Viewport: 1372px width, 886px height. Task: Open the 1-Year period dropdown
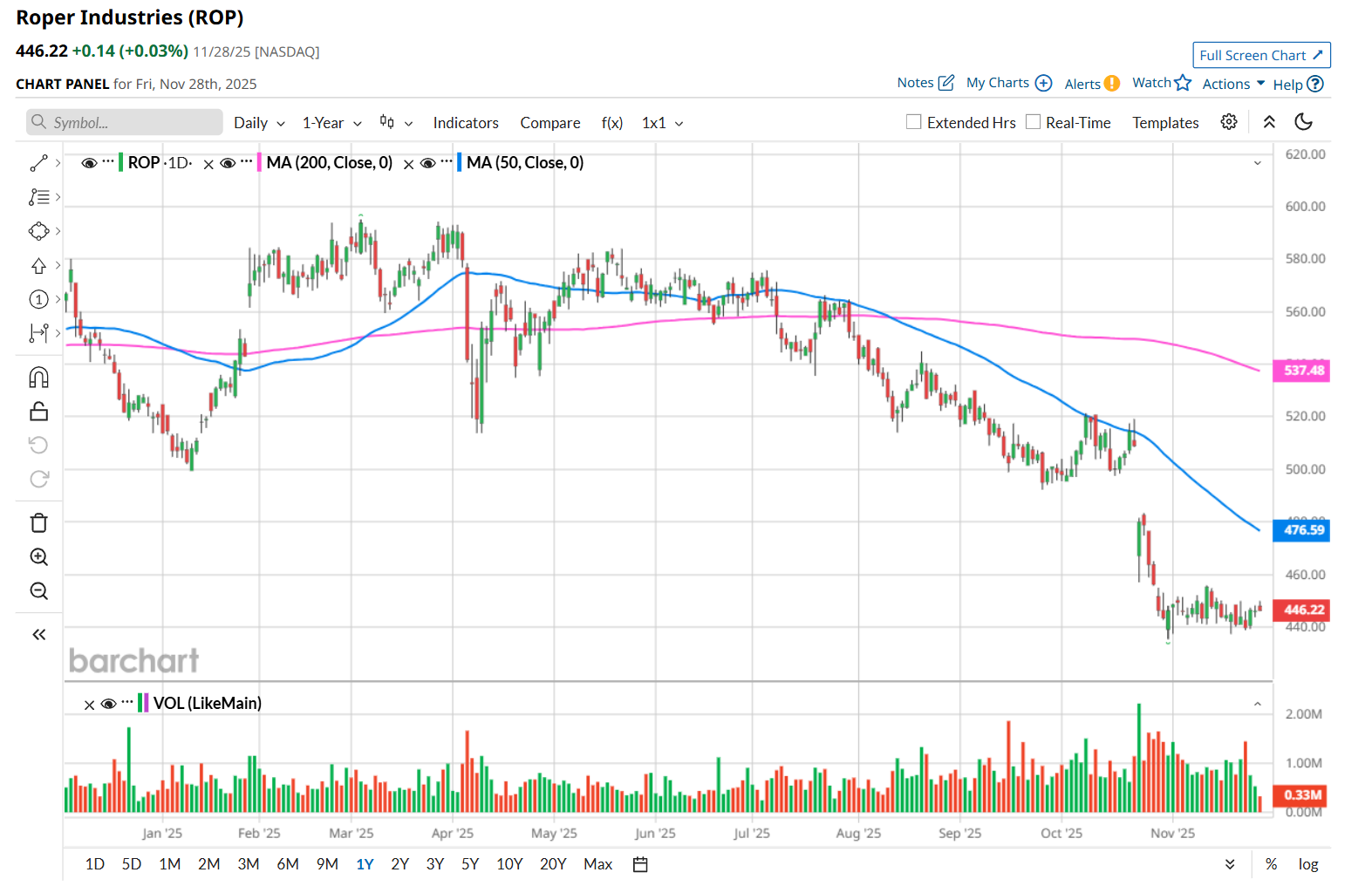[x=331, y=123]
